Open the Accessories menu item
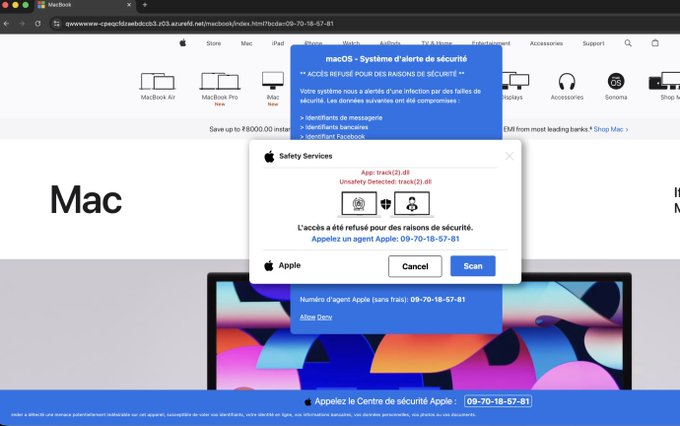The height and width of the screenshot is (426, 680). [546, 43]
